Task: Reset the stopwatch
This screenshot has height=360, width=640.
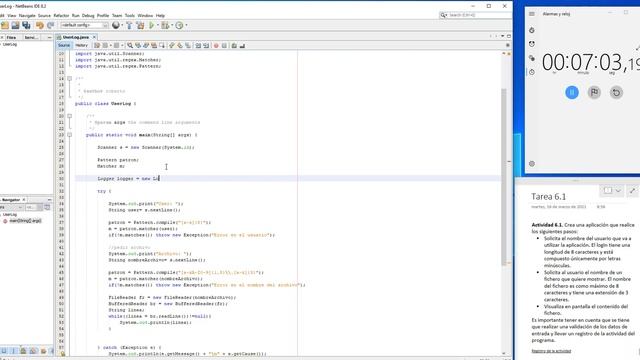Action: 616,92
